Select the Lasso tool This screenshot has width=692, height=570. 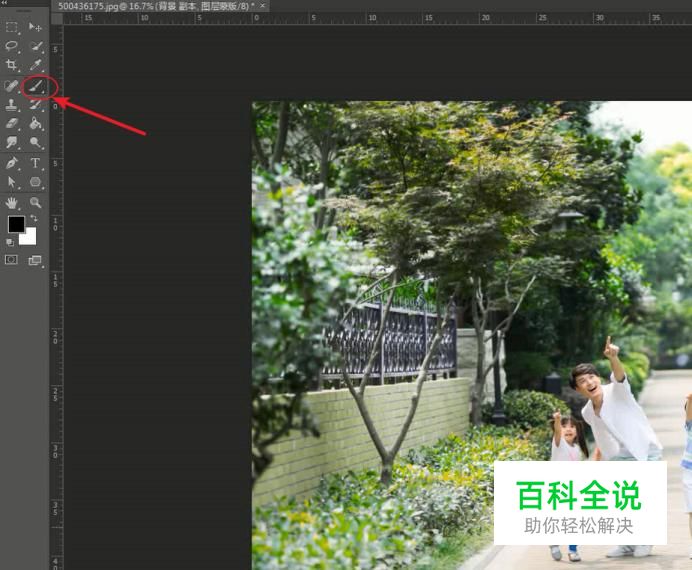click(11, 46)
